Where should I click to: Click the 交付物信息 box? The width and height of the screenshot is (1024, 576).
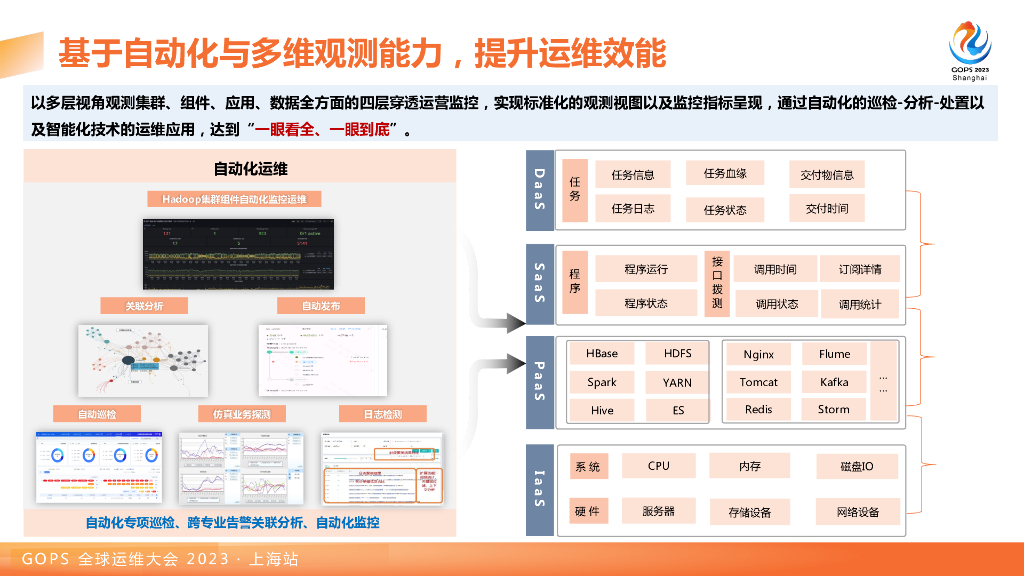pos(827,174)
